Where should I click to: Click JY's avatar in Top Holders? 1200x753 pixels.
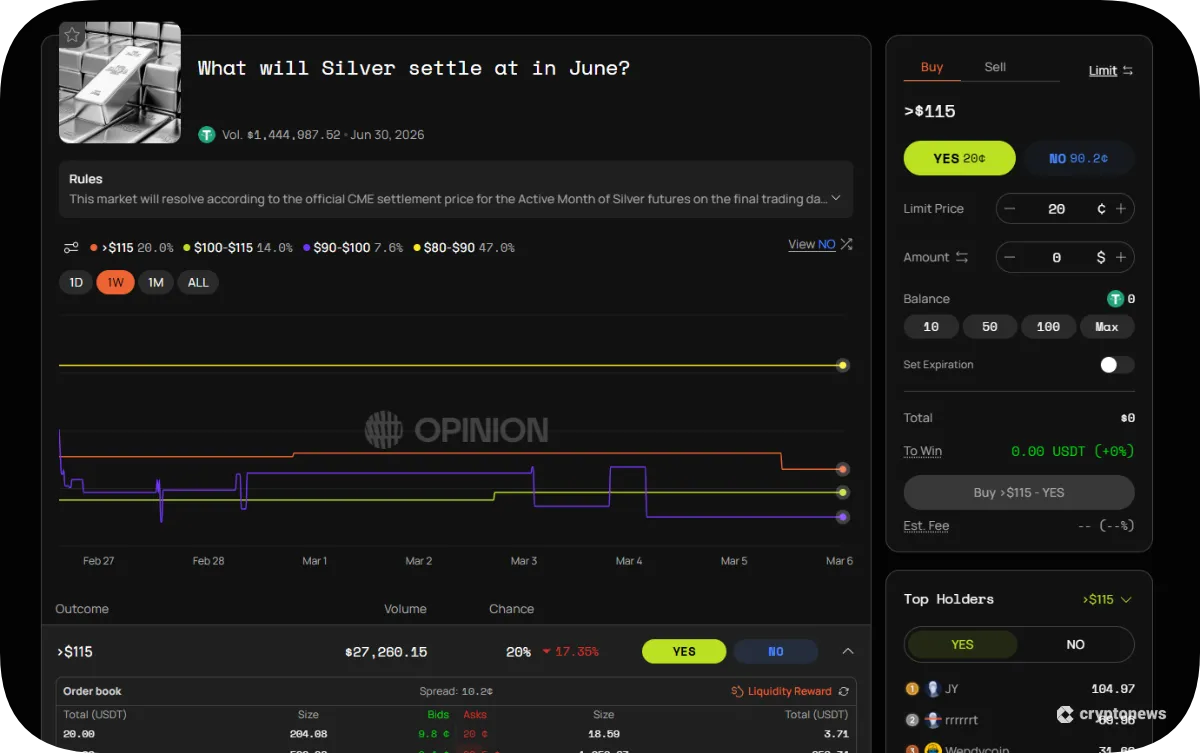click(x=934, y=688)
